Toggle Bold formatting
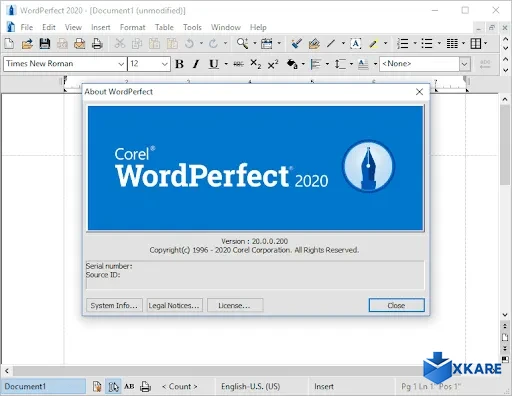This screenshot has height=396, width=512. tap(179, 64)
